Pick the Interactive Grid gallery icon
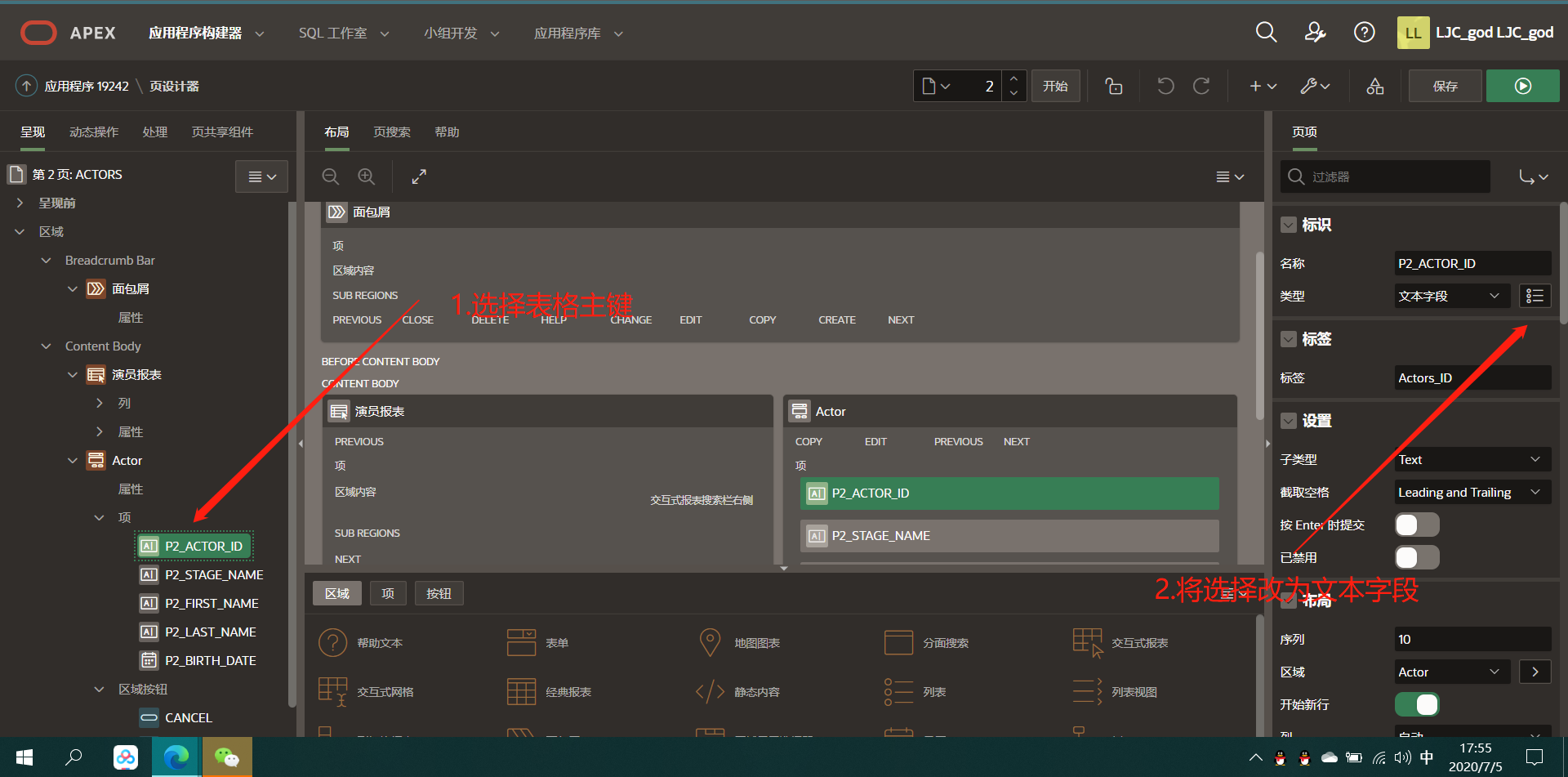 [x=332, y=692]
